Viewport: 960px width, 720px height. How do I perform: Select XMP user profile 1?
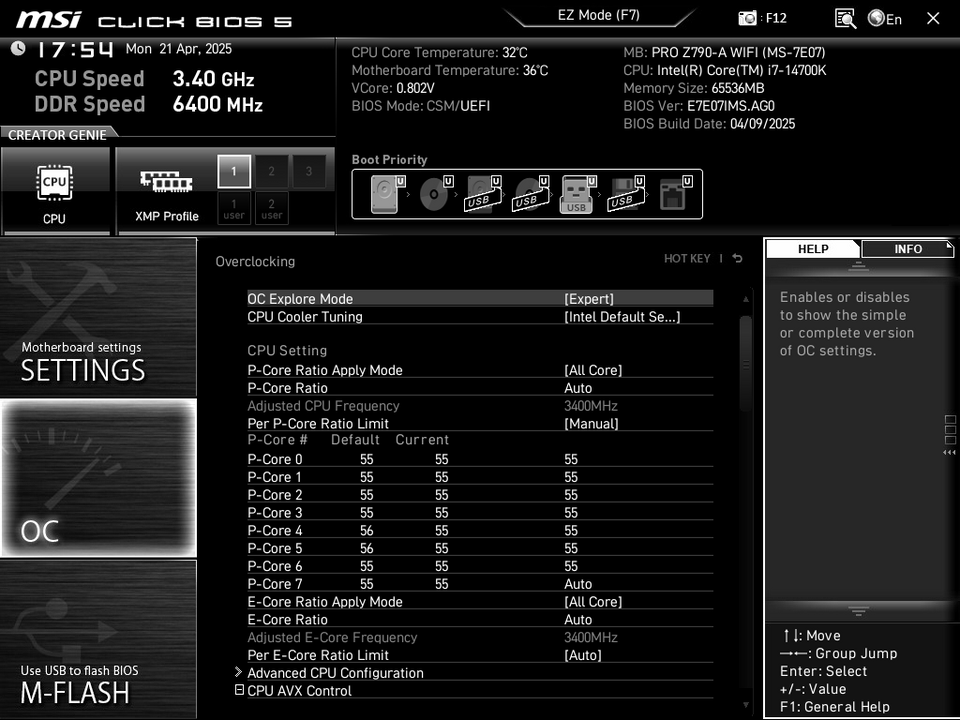pyautogui.click(x=234, y=208)
